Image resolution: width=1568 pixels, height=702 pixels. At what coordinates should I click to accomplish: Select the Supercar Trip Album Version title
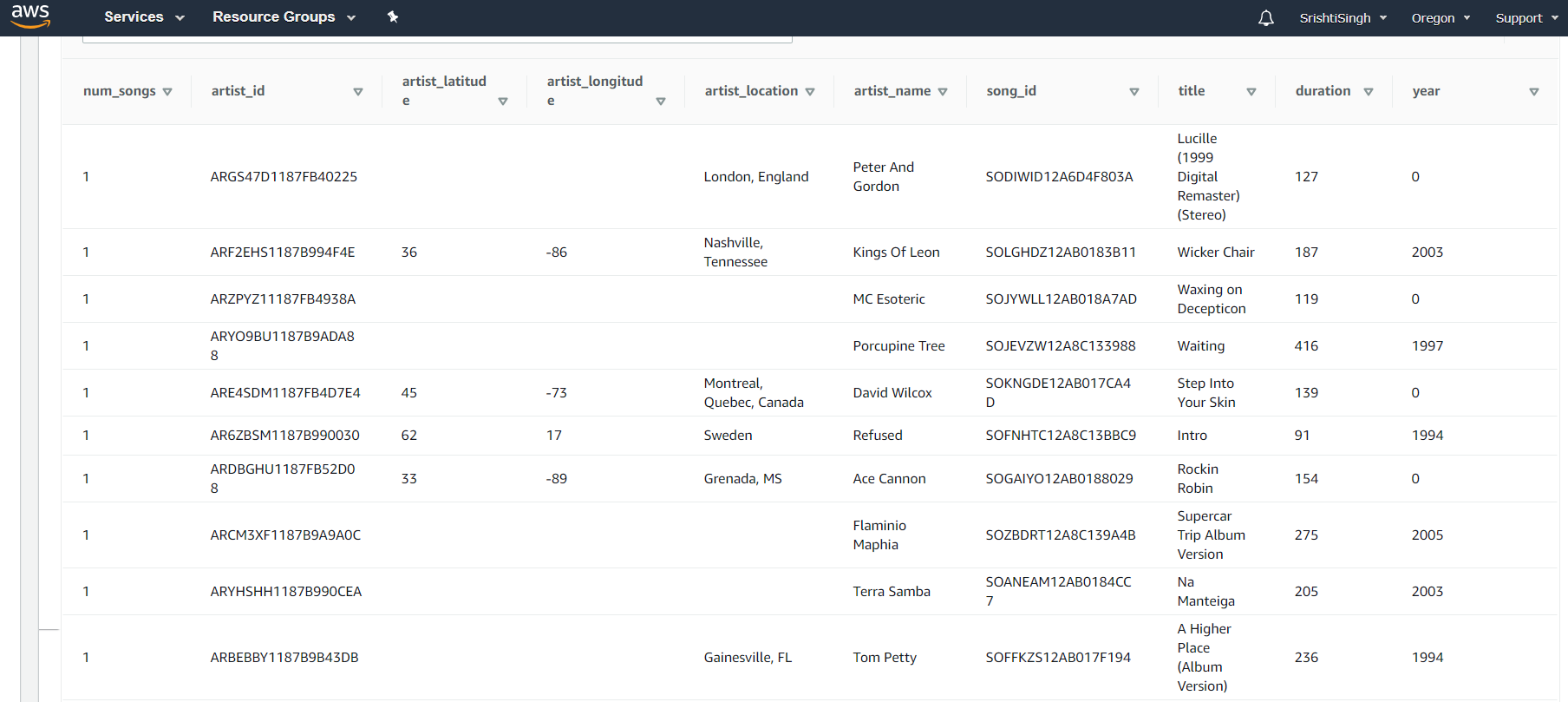pyautogui.click(x=1212, y=535)
